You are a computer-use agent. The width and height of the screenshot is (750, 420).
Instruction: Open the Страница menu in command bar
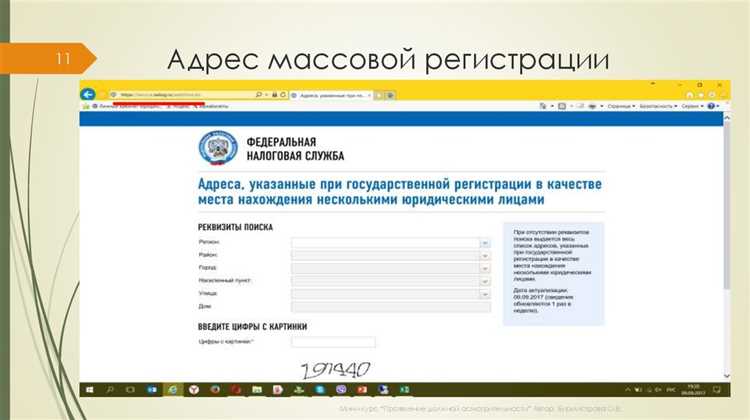(x=621, y=106)
